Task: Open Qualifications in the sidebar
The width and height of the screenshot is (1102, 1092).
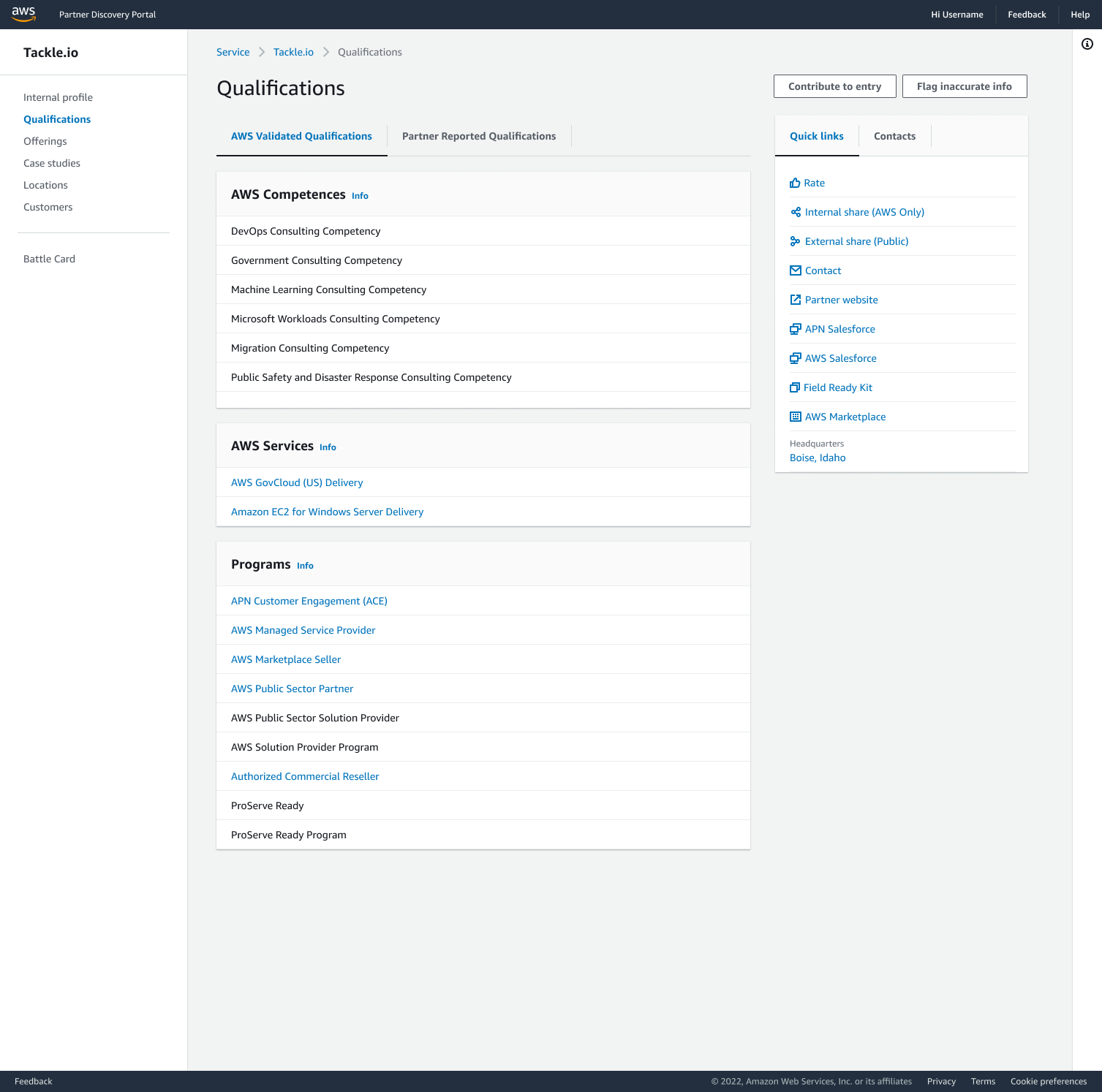Action: pyautogui.click(x=57, y=119)
